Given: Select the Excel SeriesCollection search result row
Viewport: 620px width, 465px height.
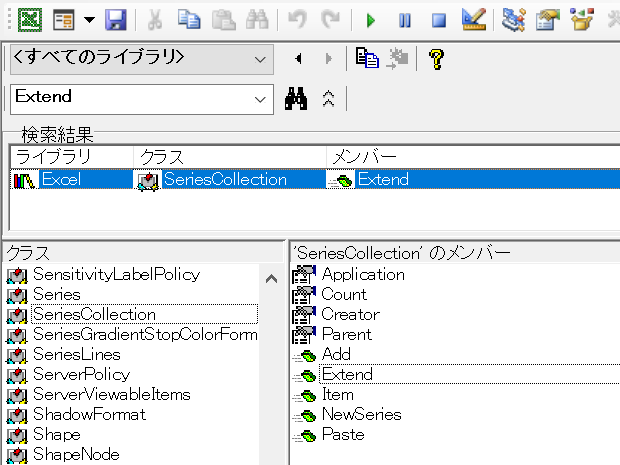Looking at the screenshot, I should coord(225,180).
